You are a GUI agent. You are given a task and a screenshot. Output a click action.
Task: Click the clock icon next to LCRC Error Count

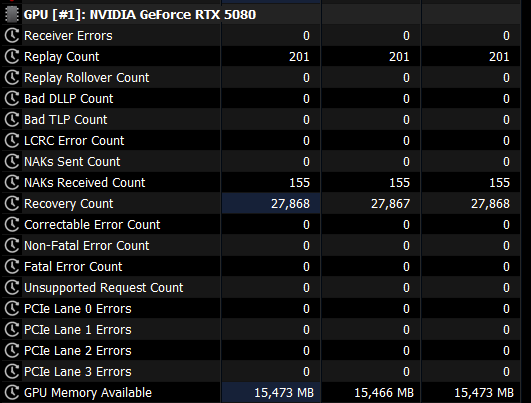point(12,141)
